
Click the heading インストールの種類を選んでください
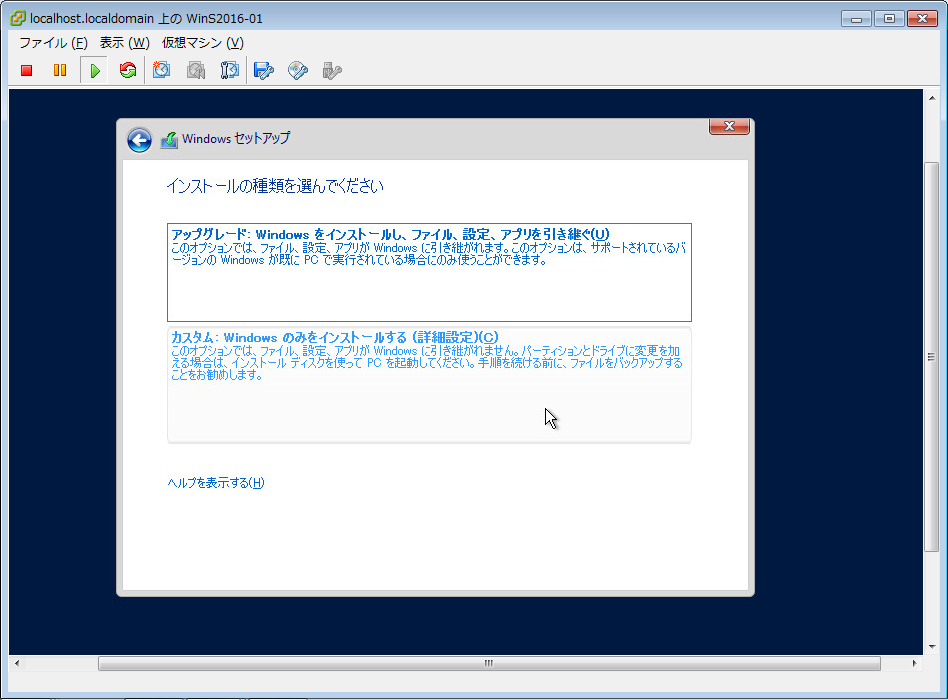pyautogui.click(x=275, y=186)
